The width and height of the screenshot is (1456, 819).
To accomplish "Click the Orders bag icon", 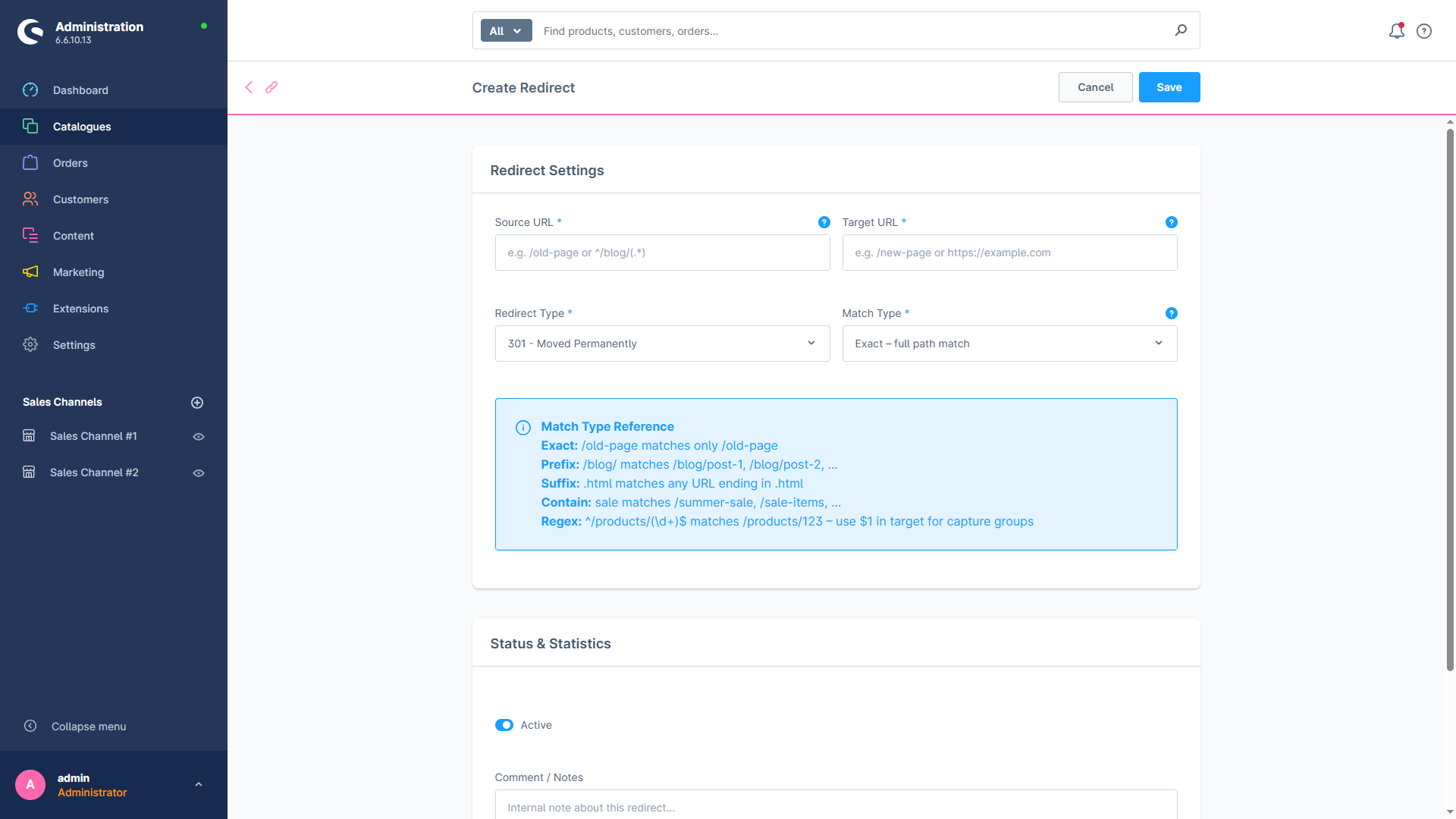I will tap(30, 163).
